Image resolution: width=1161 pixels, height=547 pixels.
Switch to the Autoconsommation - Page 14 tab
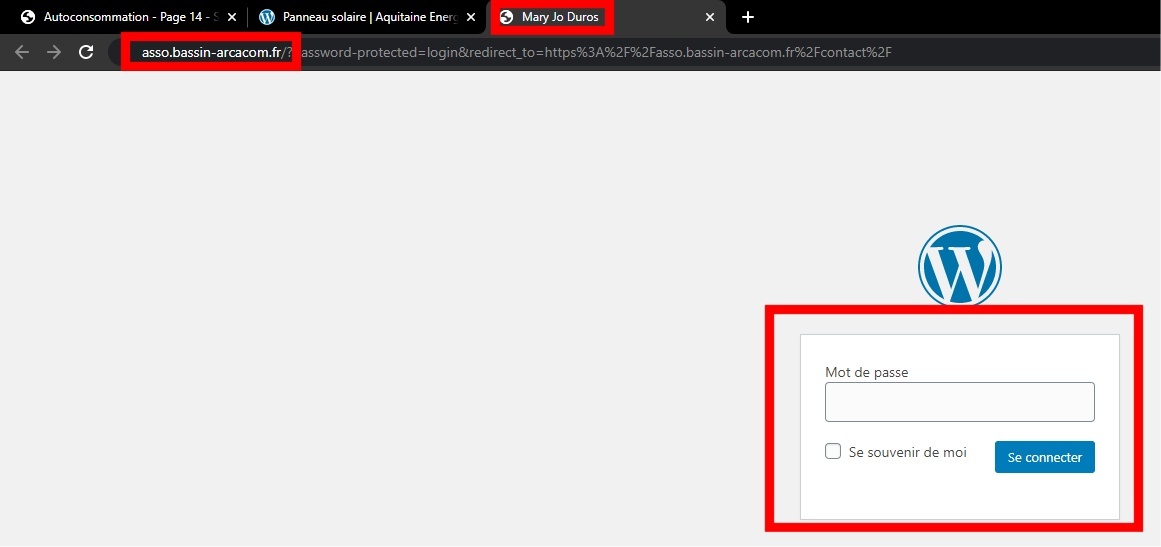click(130, 17)
